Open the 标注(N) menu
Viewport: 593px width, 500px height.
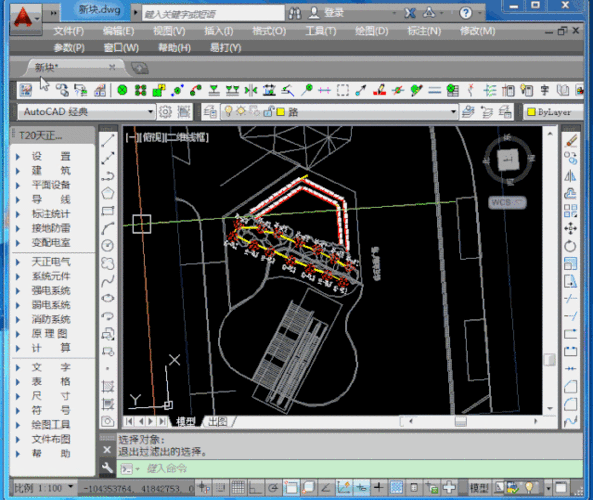[x=424, y=31]
